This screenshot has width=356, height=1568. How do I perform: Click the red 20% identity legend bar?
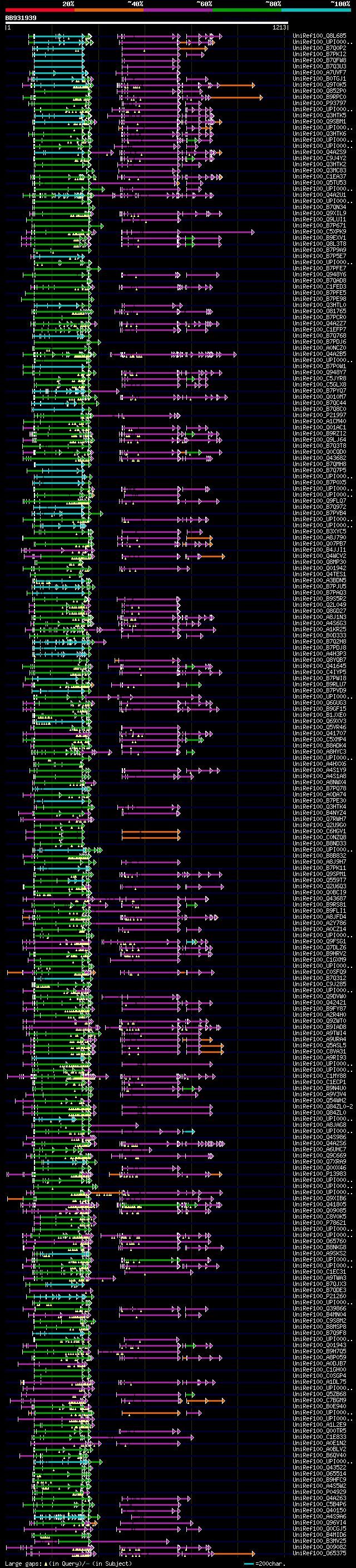[39, 10]
